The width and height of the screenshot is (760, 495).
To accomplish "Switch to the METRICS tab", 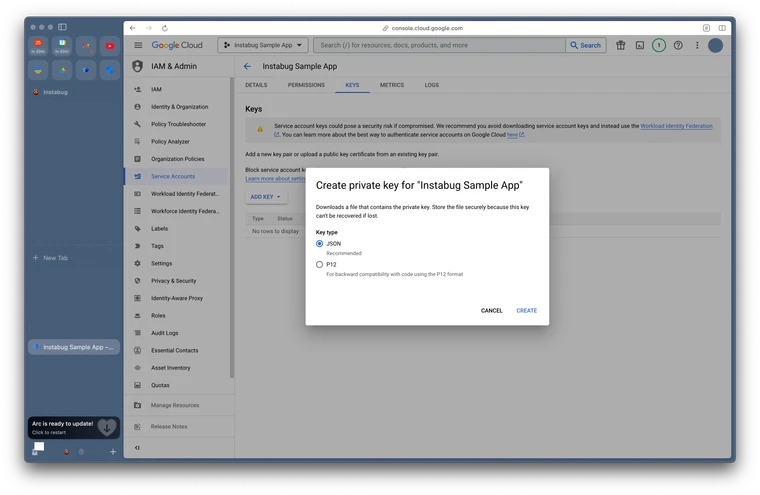I will coord(391,85).
